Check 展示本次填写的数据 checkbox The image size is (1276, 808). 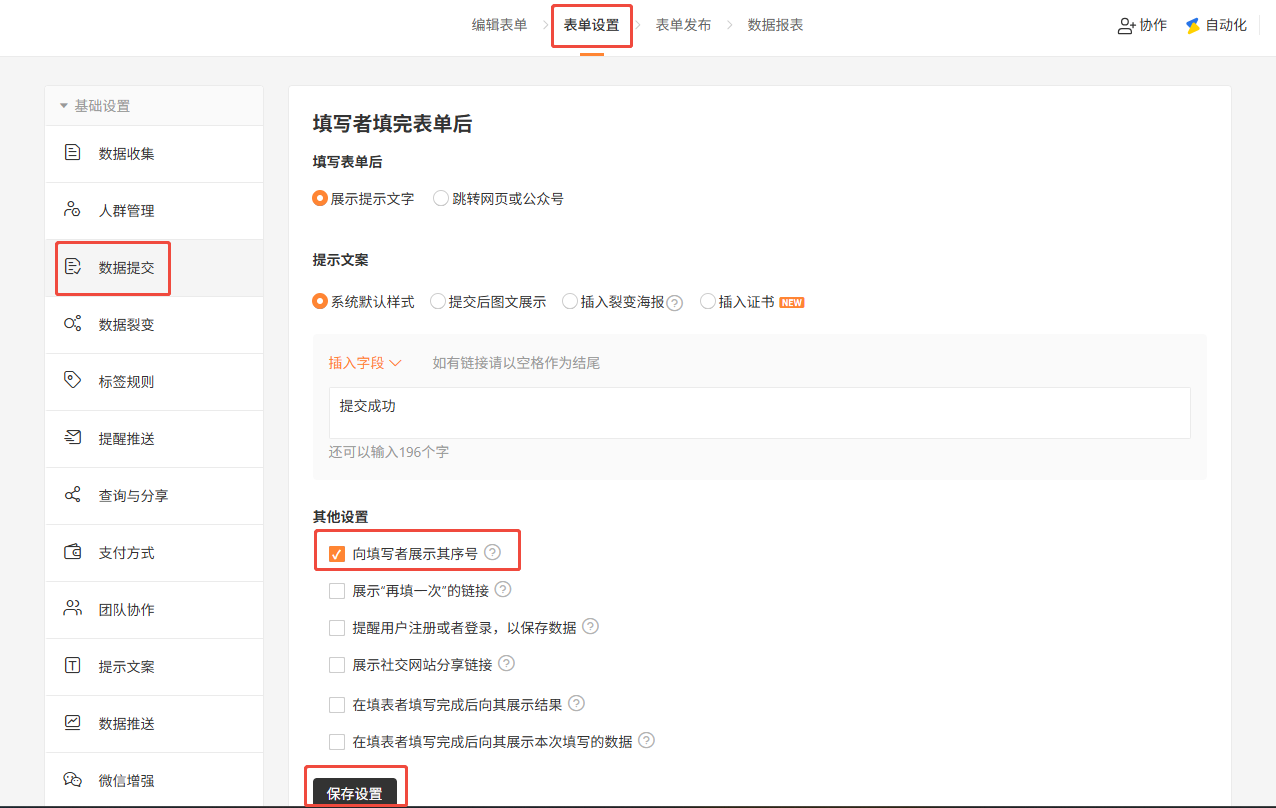click(337, 742)
